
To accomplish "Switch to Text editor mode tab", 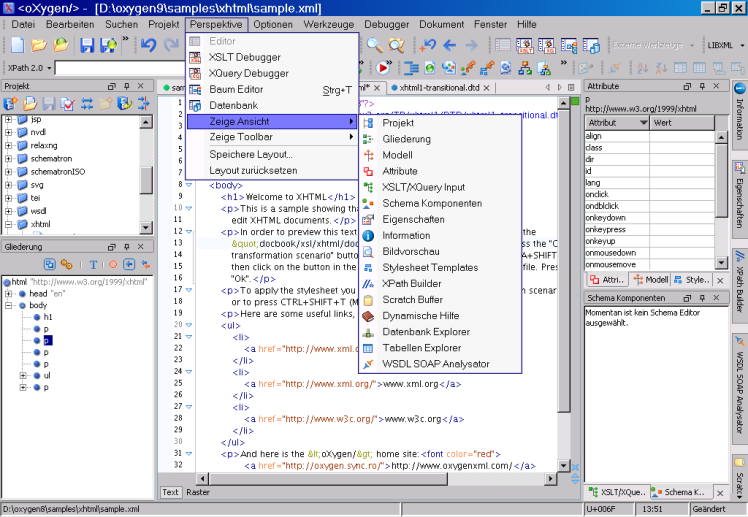I will click(170, 492).
